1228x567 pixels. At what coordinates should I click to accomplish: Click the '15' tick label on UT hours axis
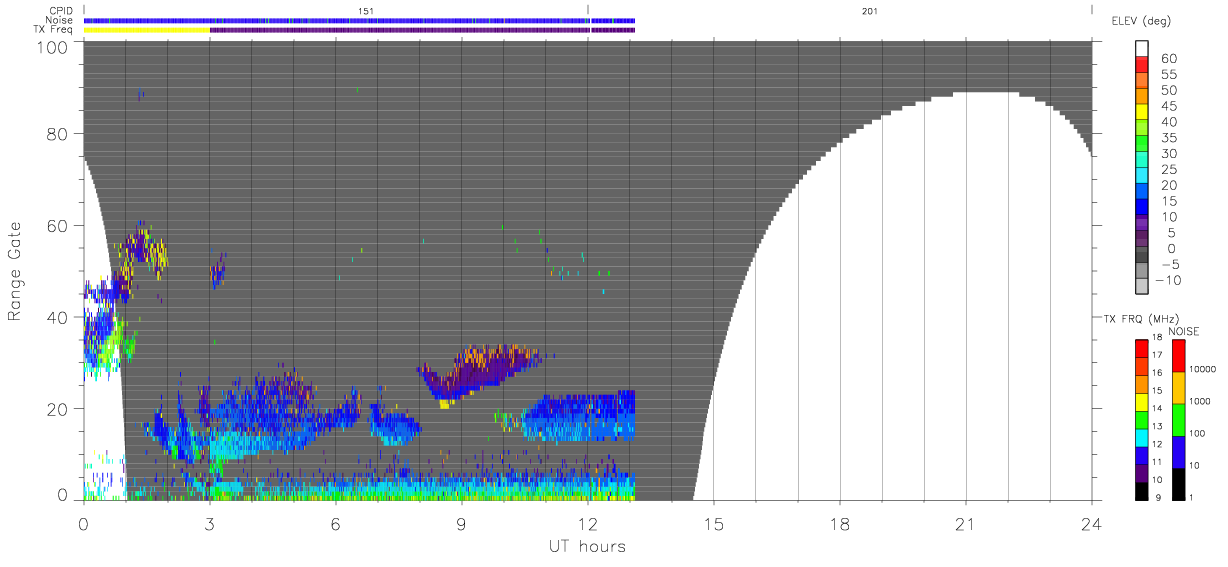point(713,523)
